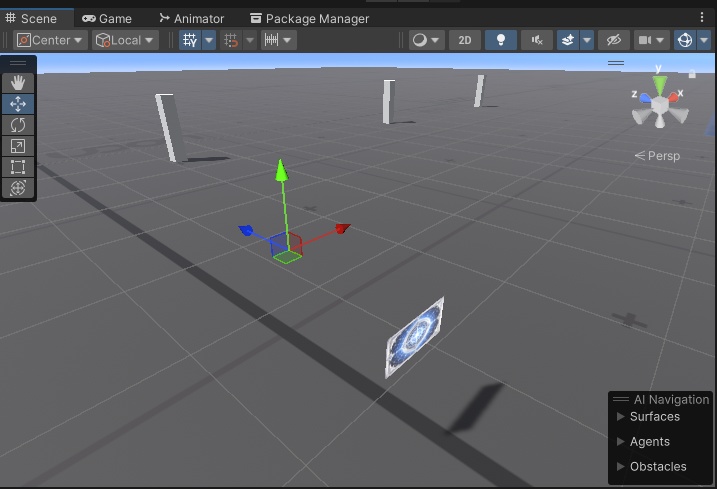The height and width of the screenshot is (489, 717).
Task: Click the center cube of orientation gizmo
Action: tap(660, 106)
